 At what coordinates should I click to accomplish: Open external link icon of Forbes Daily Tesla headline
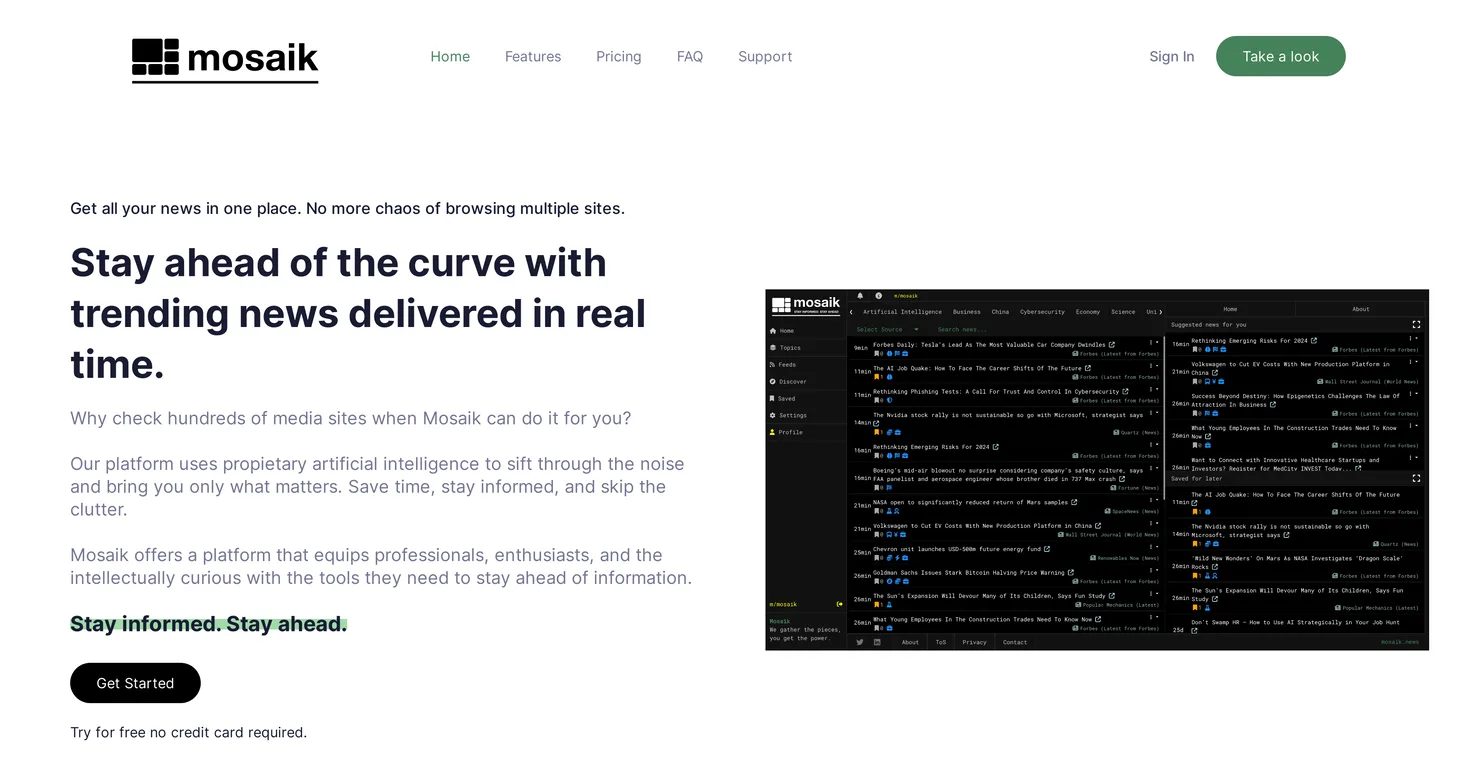tap(1112, 345)
